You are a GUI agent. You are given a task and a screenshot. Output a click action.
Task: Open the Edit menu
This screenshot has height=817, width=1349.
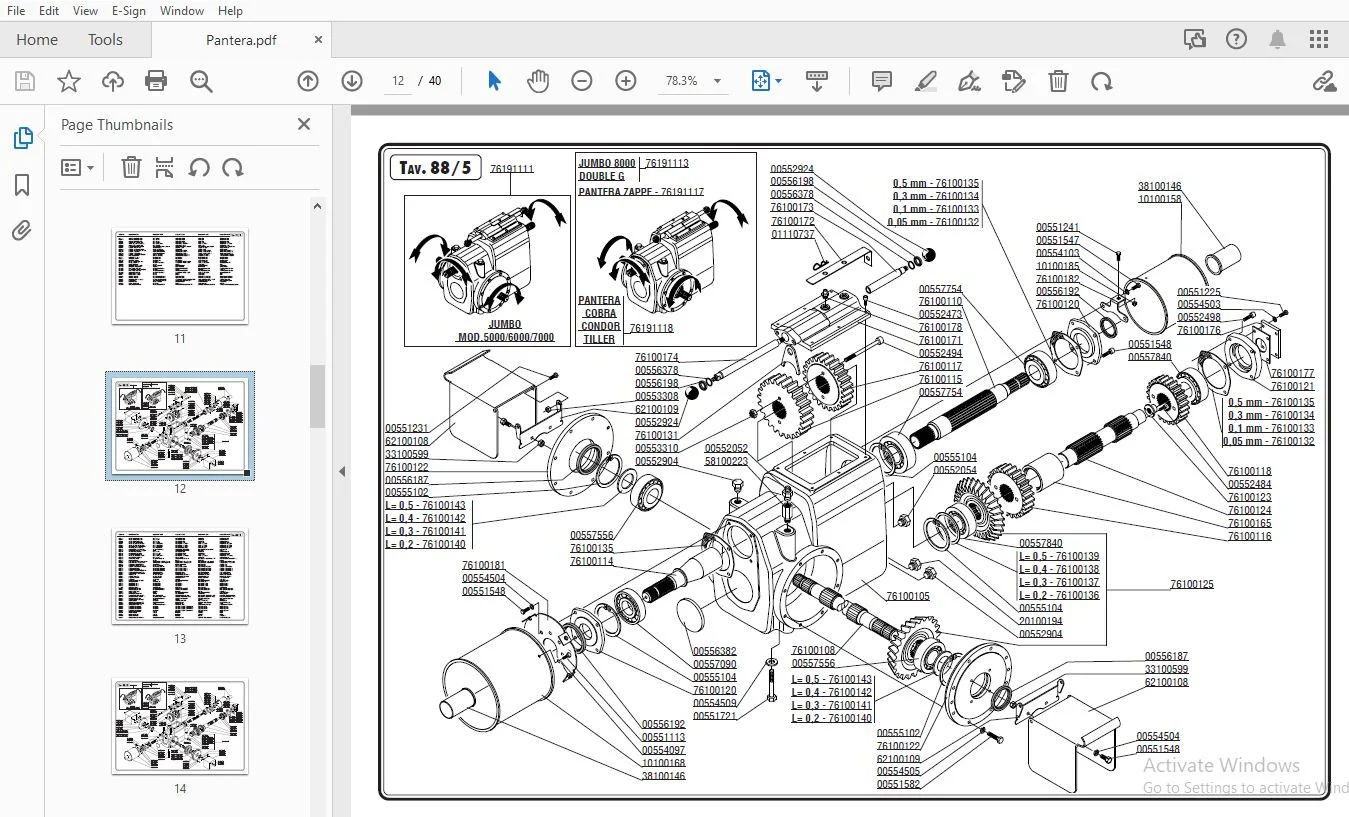click(x=49, y=11)
